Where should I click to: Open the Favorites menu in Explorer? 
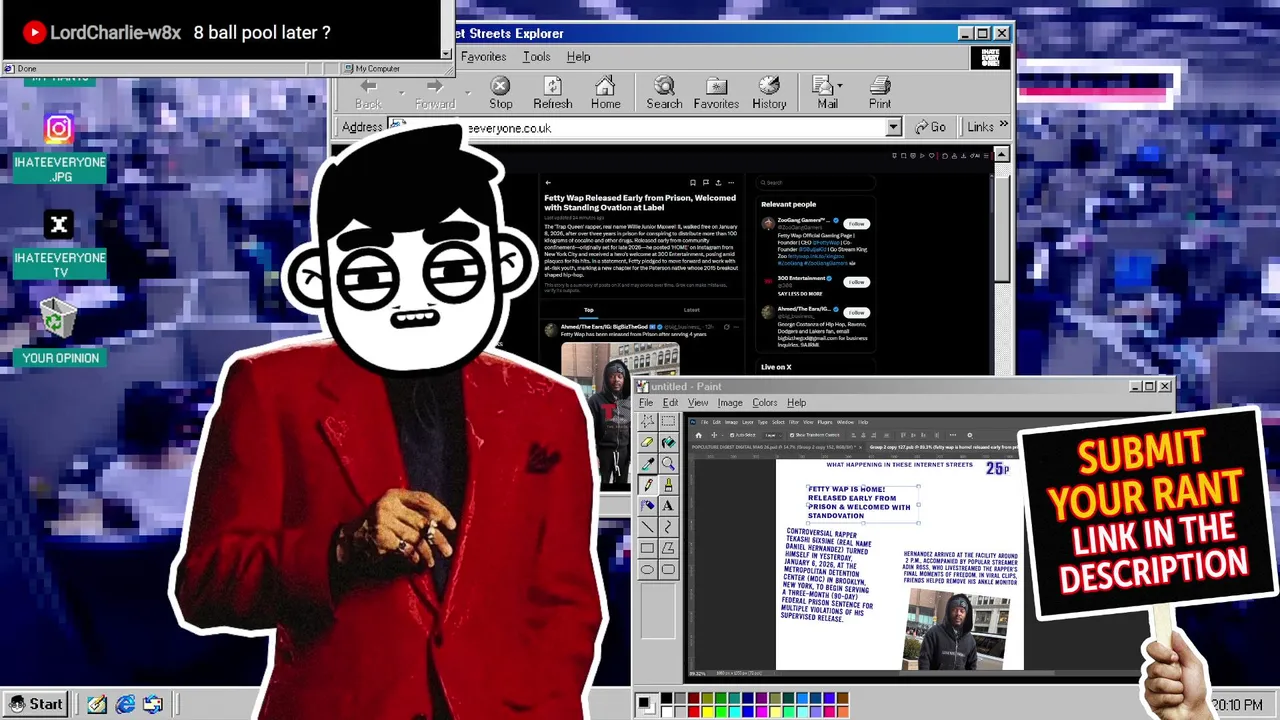(483, 57)
